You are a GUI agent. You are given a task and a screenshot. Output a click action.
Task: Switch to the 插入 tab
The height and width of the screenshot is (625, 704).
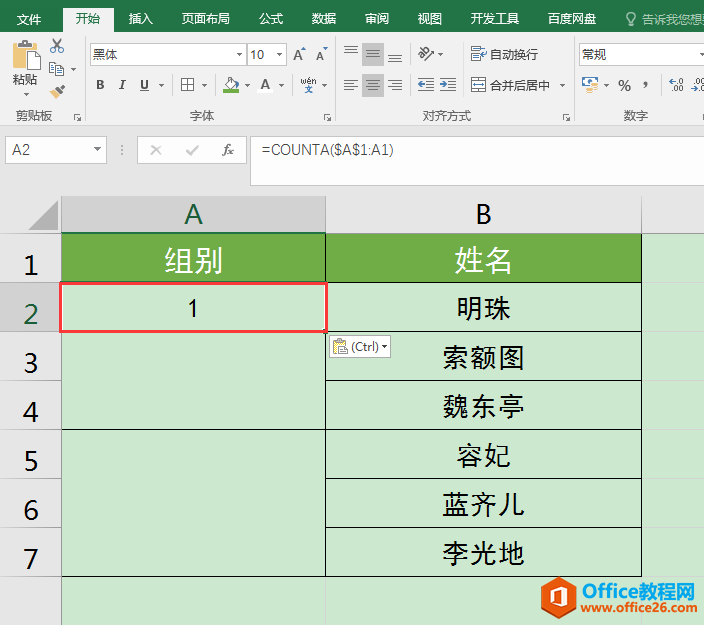click(x=141, y=19)
